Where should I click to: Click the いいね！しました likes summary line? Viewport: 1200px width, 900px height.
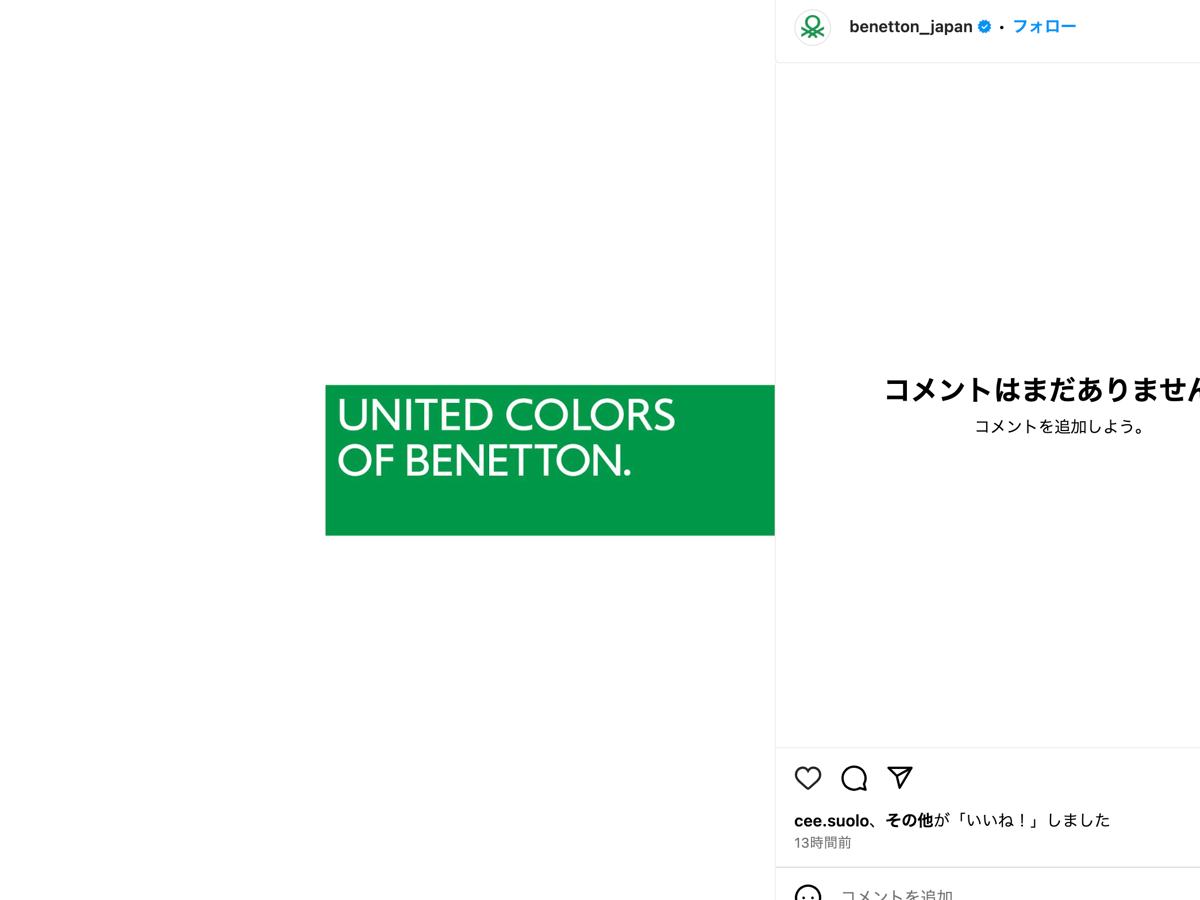click(x=950, y=820)
